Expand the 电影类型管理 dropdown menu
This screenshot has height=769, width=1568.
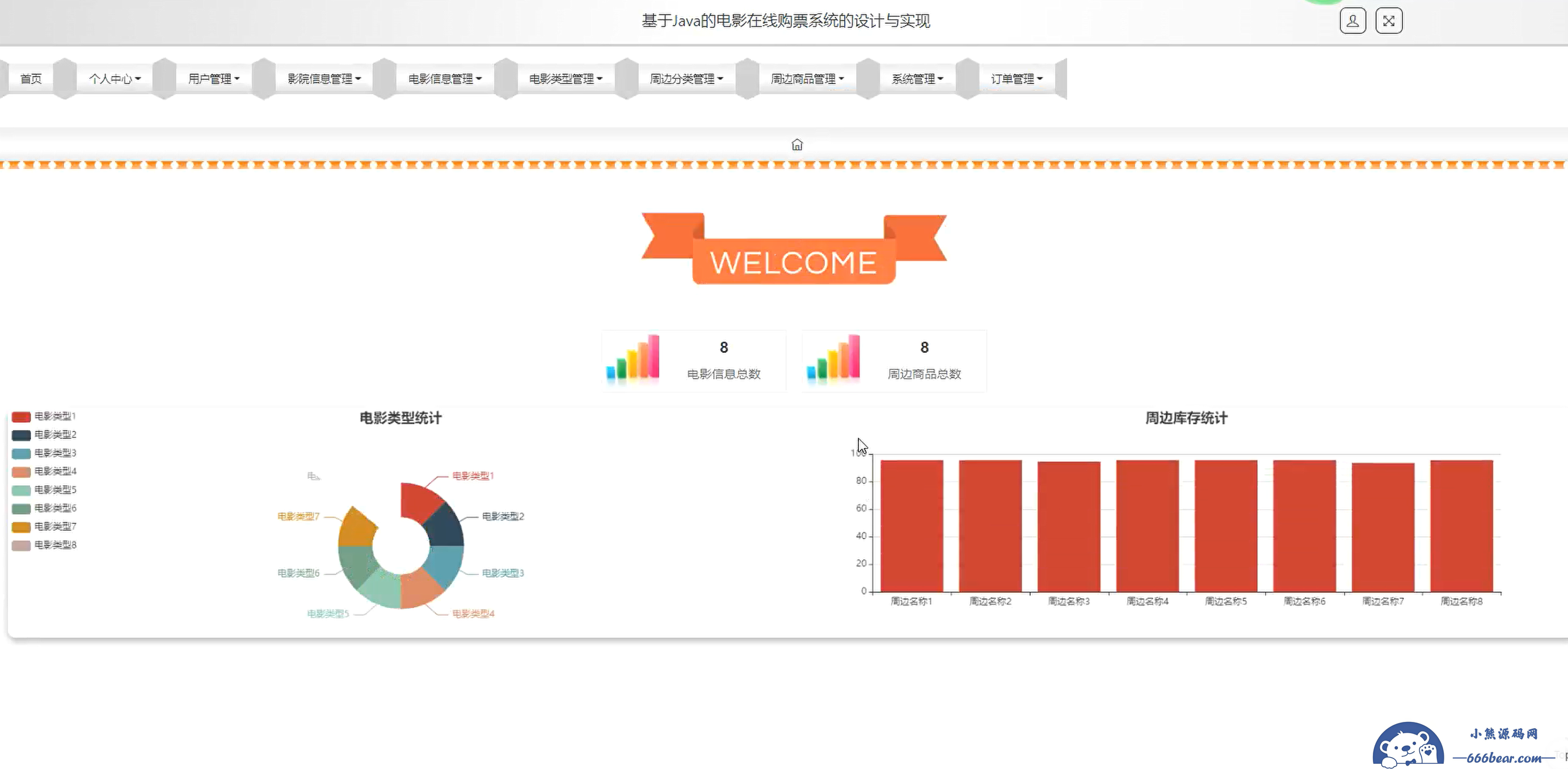[566, 78]
